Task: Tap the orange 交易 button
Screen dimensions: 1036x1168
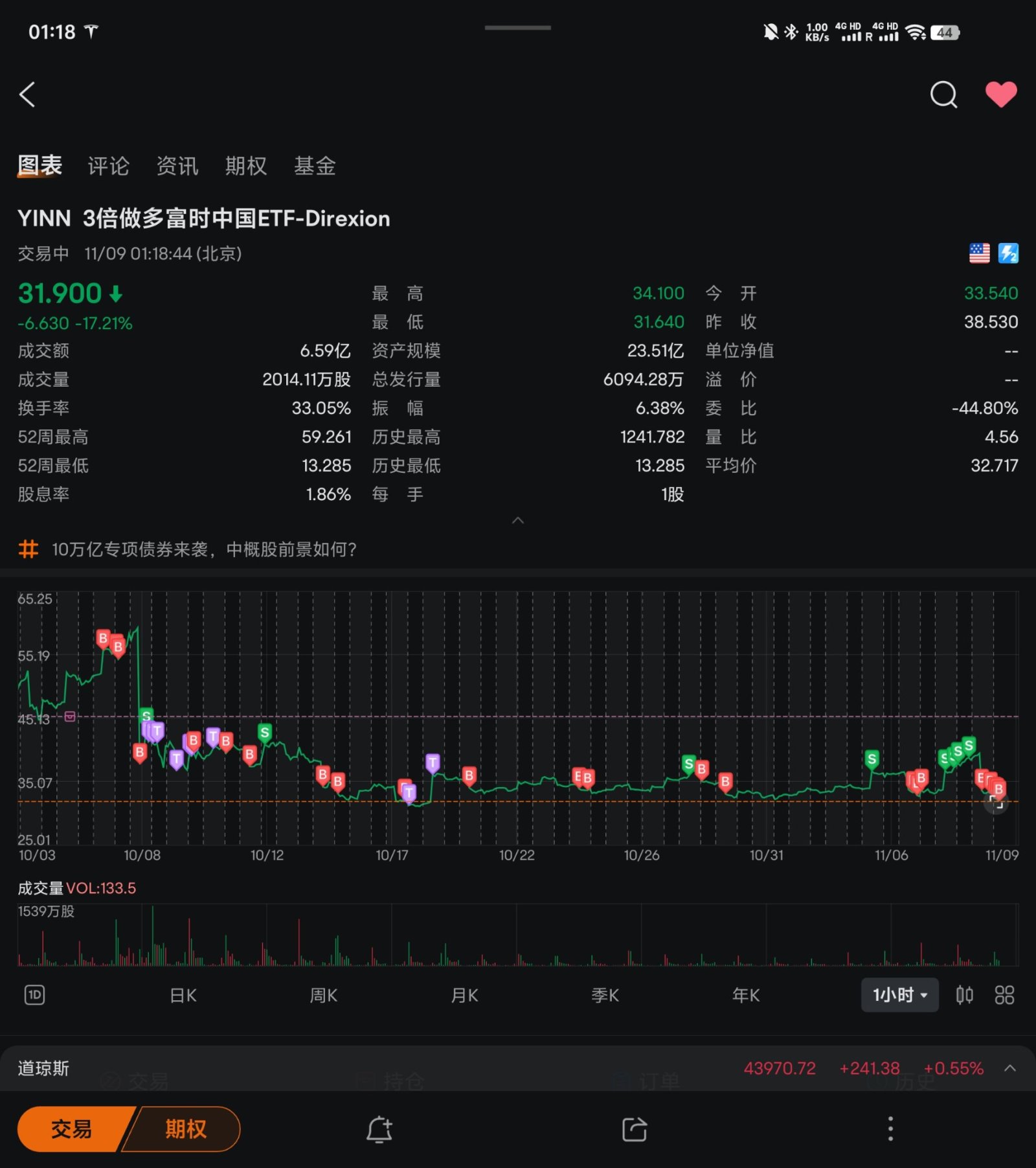Action: coord(71,1129)
